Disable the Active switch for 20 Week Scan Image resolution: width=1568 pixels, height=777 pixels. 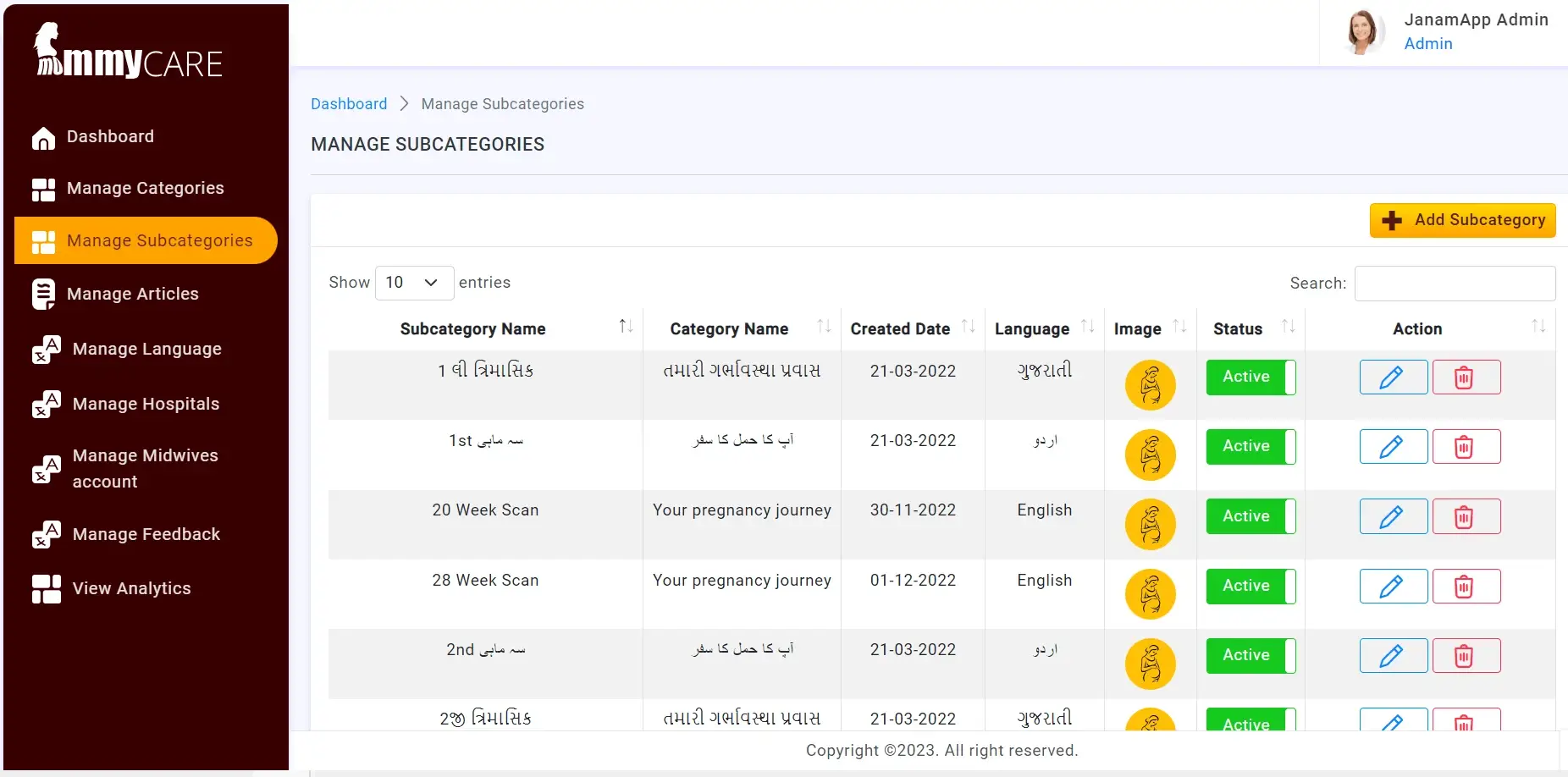point(1251,515)
